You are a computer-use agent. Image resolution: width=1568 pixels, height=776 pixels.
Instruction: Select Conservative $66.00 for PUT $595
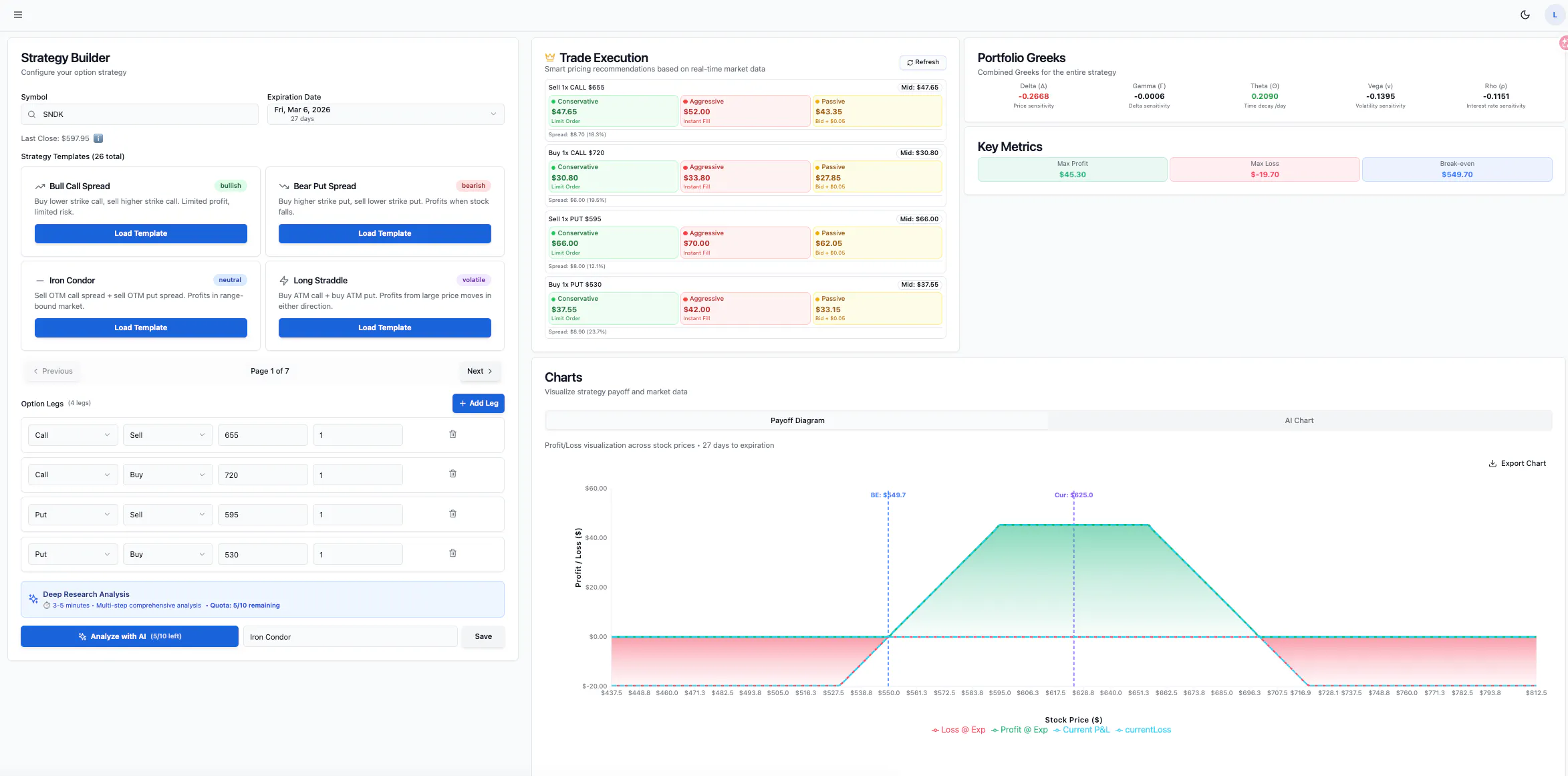pyautogui.click(x=613, y=243)
